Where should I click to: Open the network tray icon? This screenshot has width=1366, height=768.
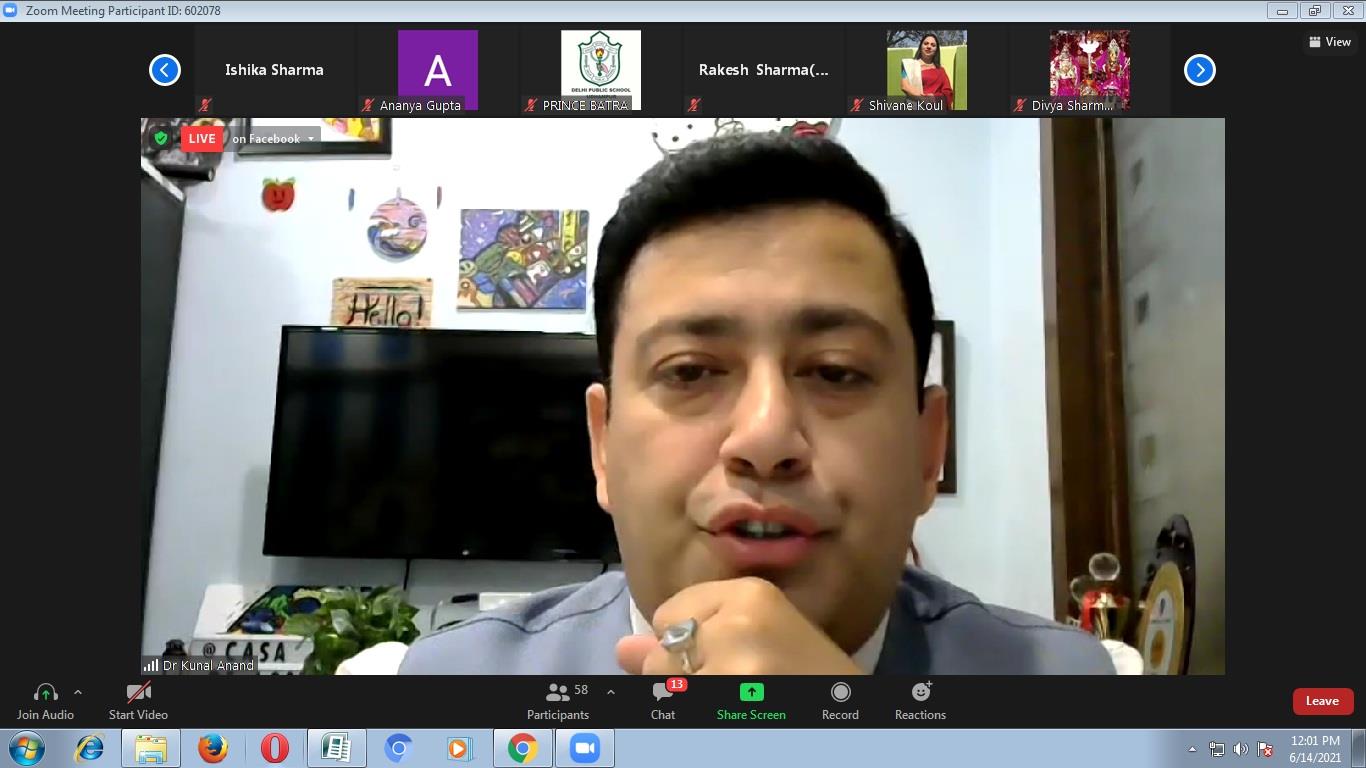click(x=1217, y=749)
